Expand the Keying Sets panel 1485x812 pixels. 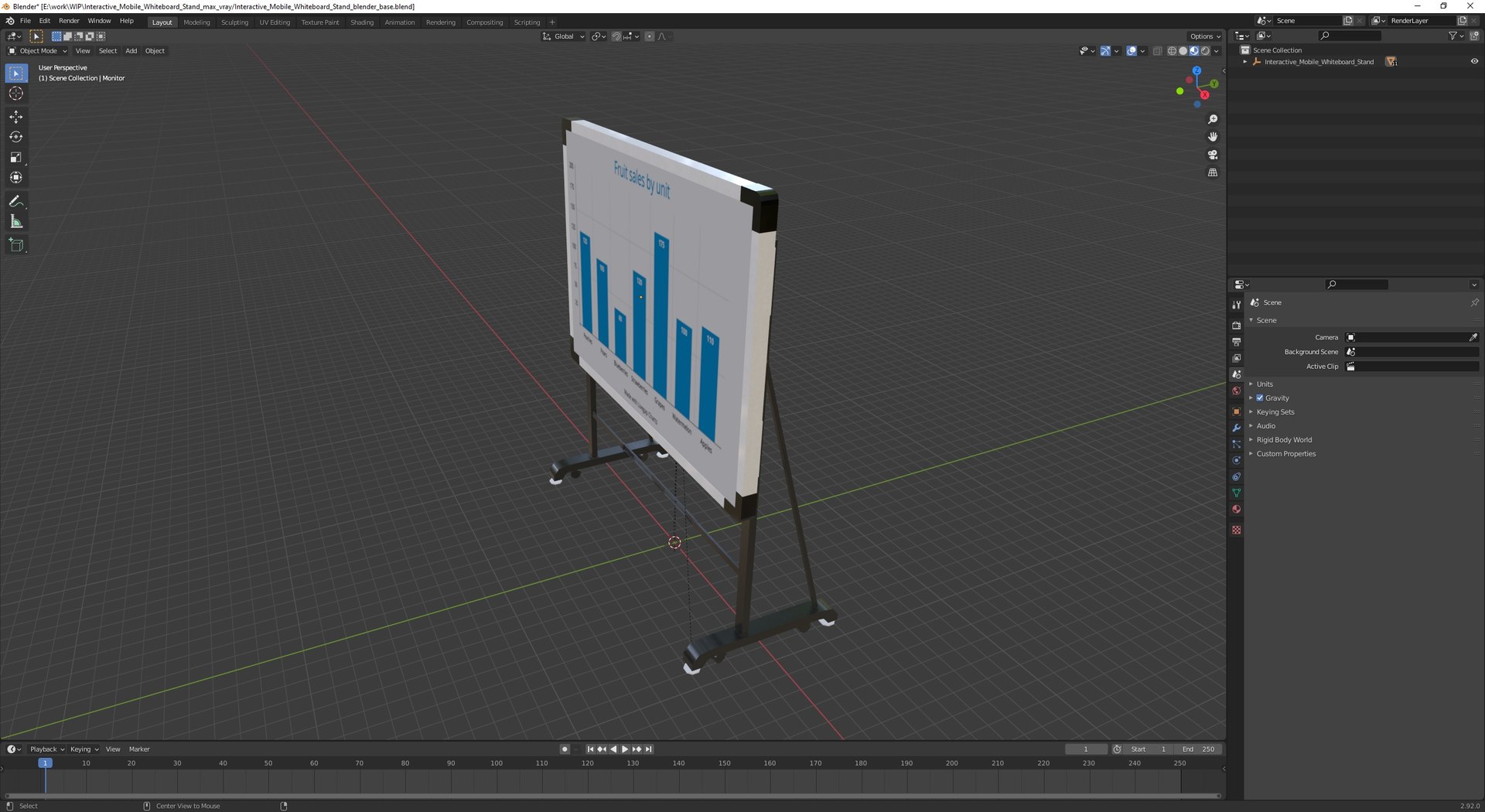(1275, 412)
